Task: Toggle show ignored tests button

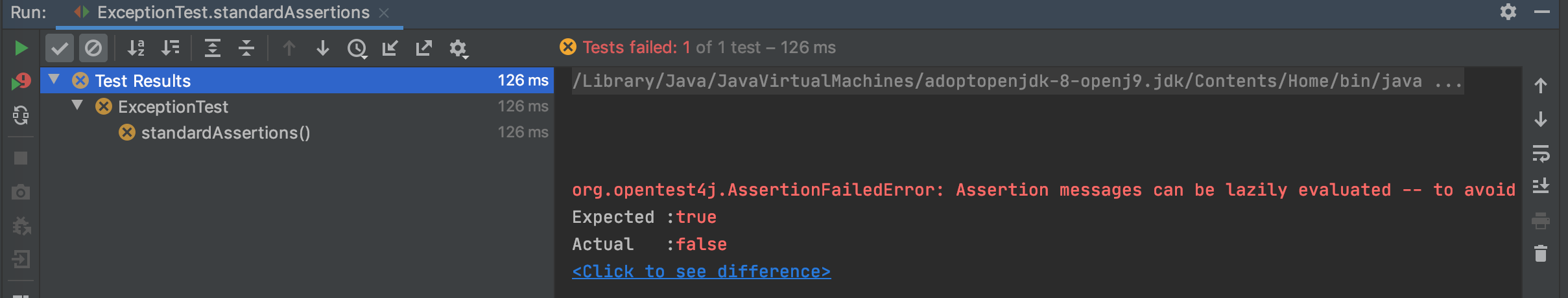Action: click(93, 48)
